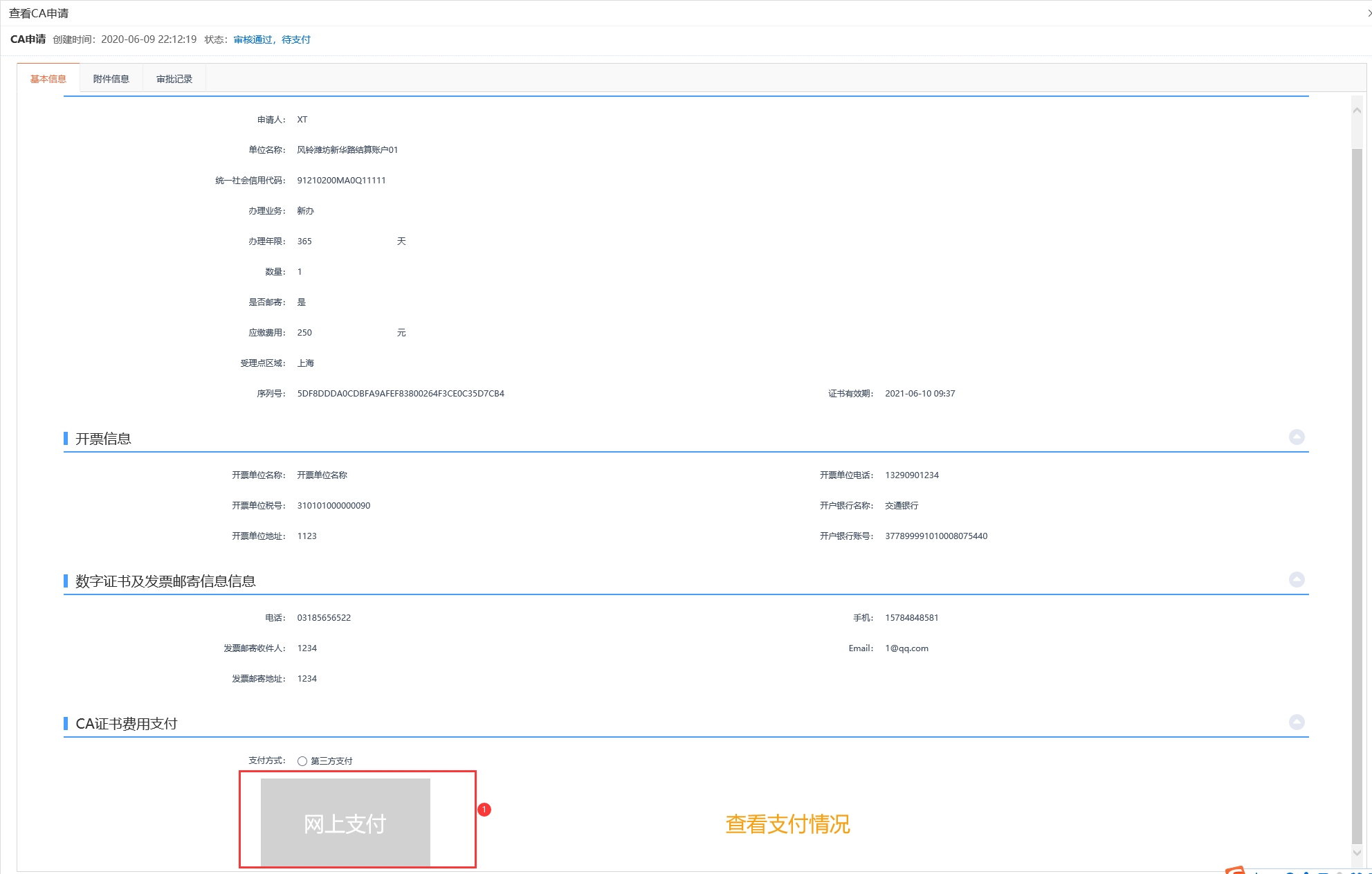Click the 审核通过，待支付 status link
1372x874 pixels.
point(272,39)
